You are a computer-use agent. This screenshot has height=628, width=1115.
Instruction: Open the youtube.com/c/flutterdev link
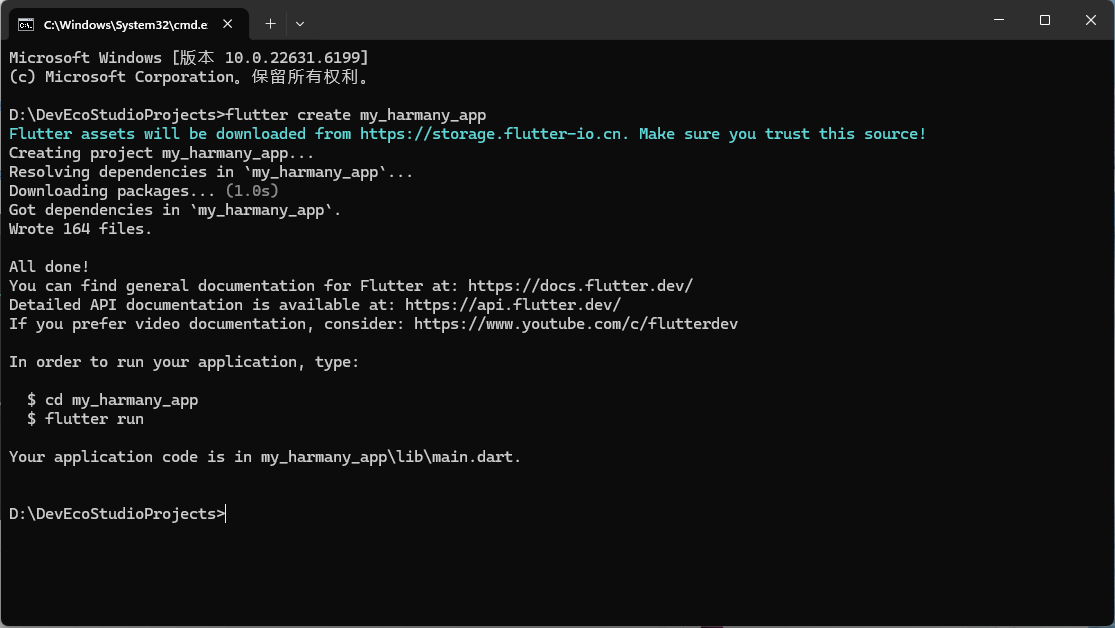tap(576, 324)
